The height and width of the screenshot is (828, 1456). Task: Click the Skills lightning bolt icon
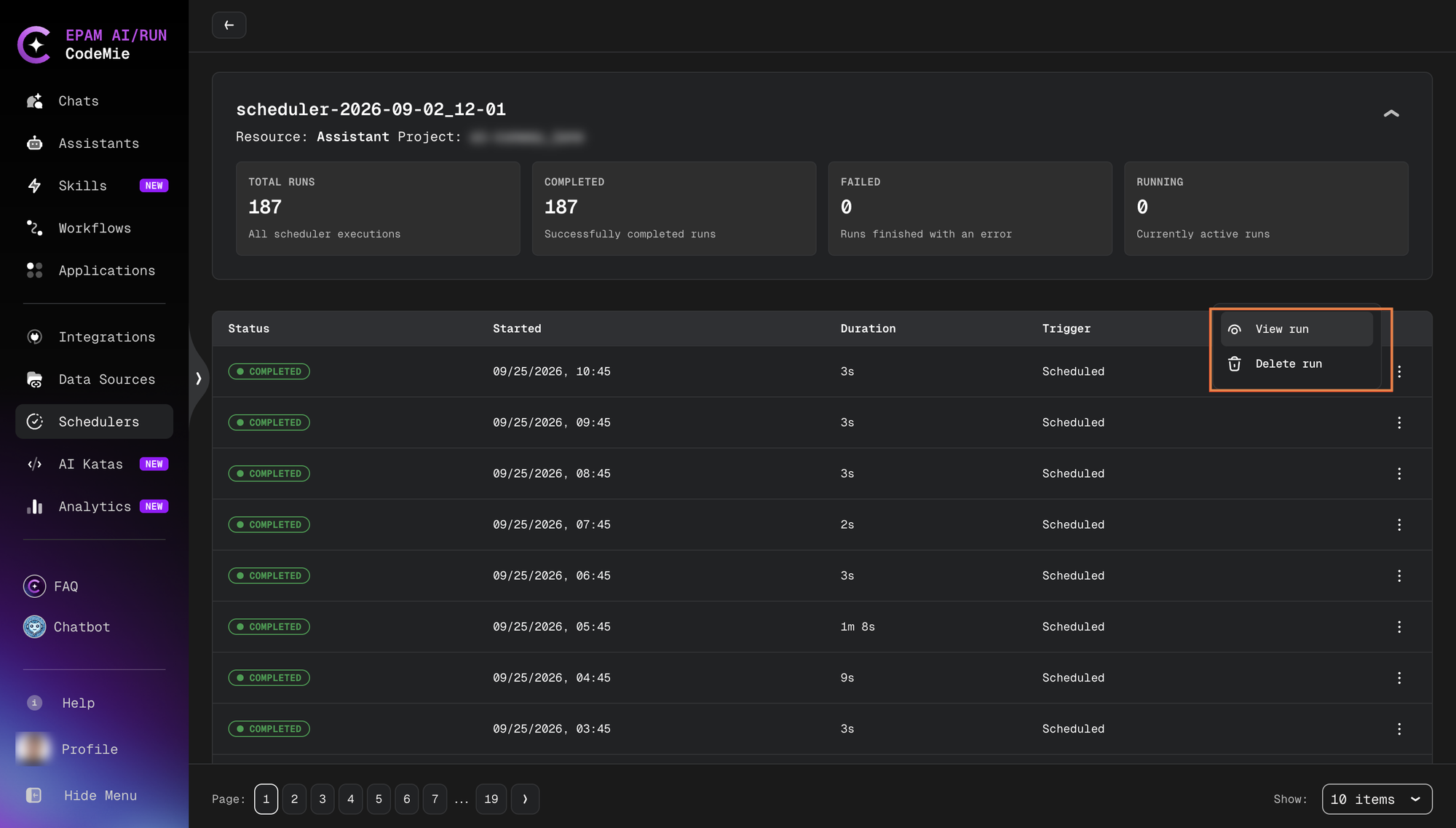pyautogui.click(x=34, y=186)
